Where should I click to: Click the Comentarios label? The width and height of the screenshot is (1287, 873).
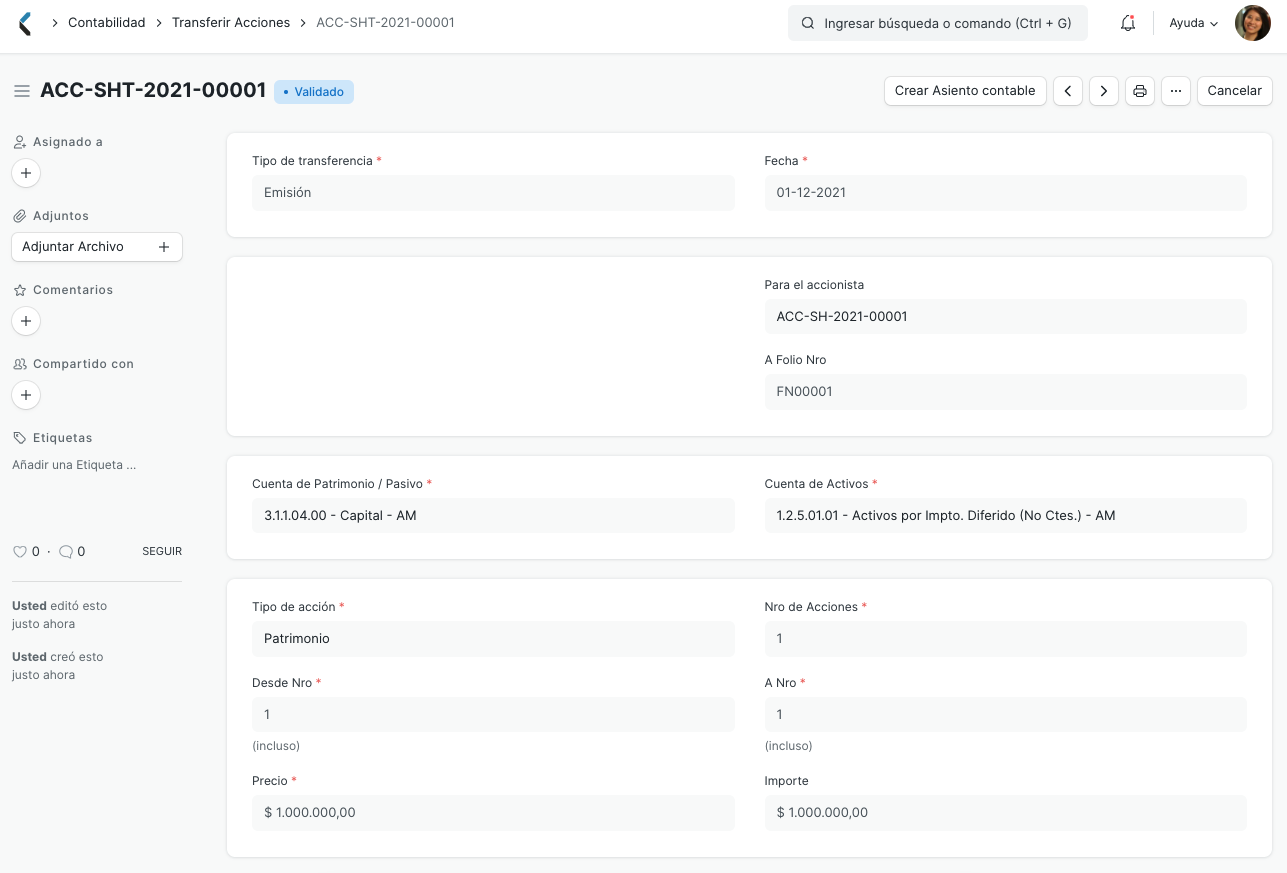pos(73,290)
